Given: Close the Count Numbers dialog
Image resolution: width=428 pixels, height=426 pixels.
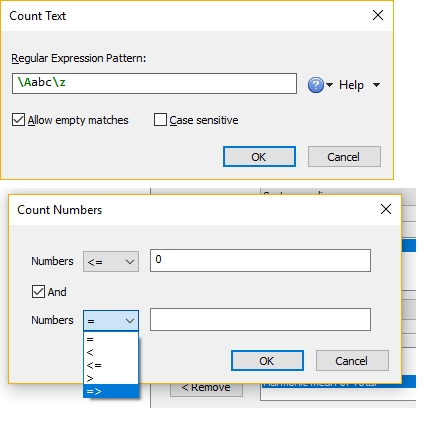Looking at the screenshot, I should click(x=386, y=209).
